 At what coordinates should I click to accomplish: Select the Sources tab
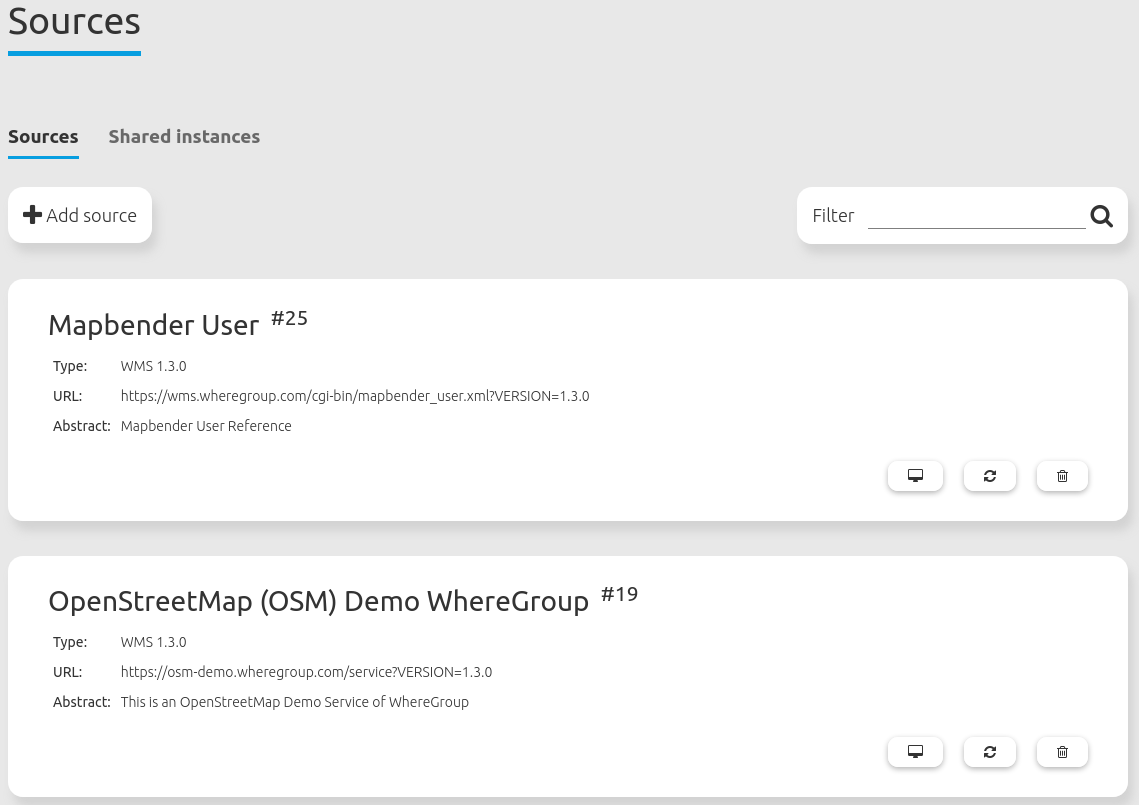pos(43,137)
